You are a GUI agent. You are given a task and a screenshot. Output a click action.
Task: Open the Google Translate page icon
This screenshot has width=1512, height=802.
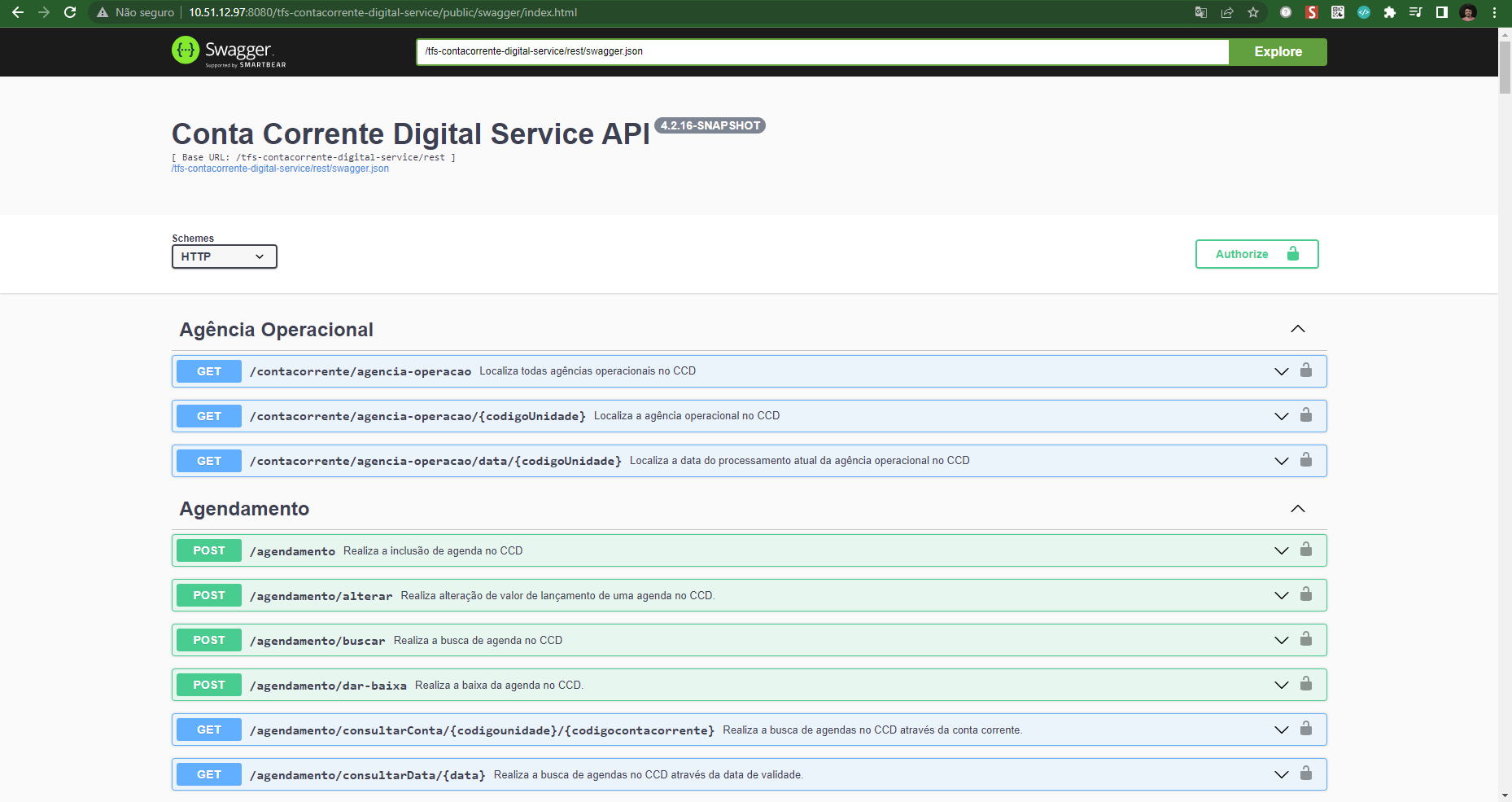point(1201,12)
